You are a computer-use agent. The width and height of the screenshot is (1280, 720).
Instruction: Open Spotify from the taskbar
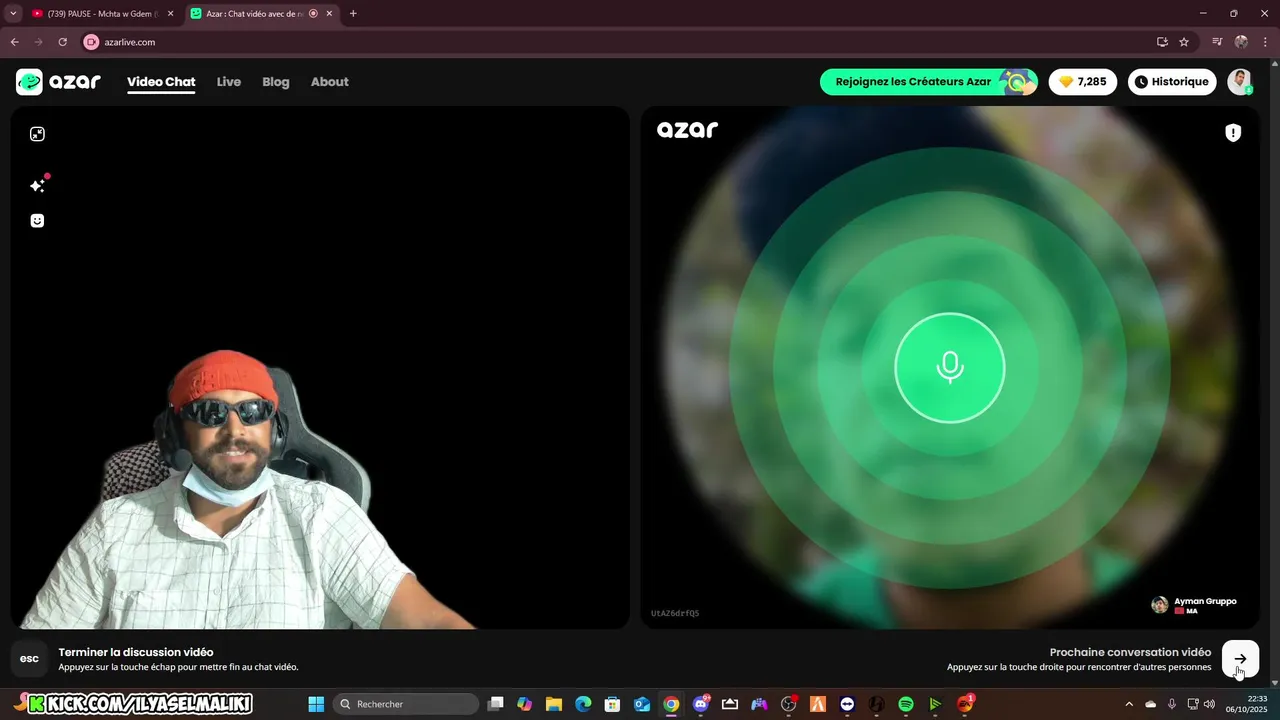(x=906, y=704)
